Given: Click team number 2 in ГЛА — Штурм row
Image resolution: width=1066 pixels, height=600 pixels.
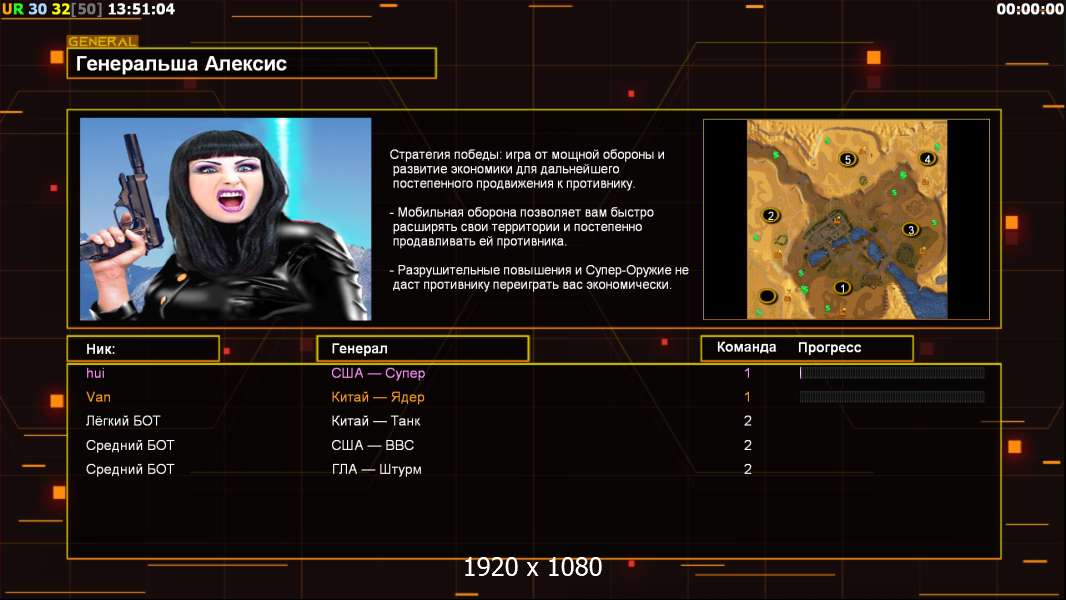Looking at the screenshot, I should pos(748,469).
